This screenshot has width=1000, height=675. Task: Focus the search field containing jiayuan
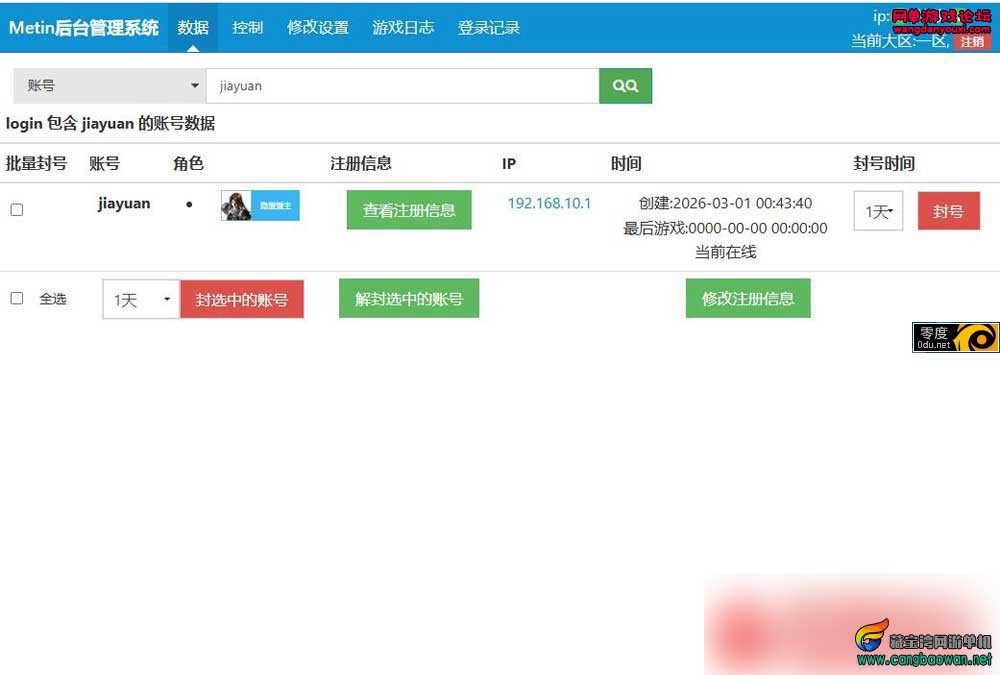[402, 85]
